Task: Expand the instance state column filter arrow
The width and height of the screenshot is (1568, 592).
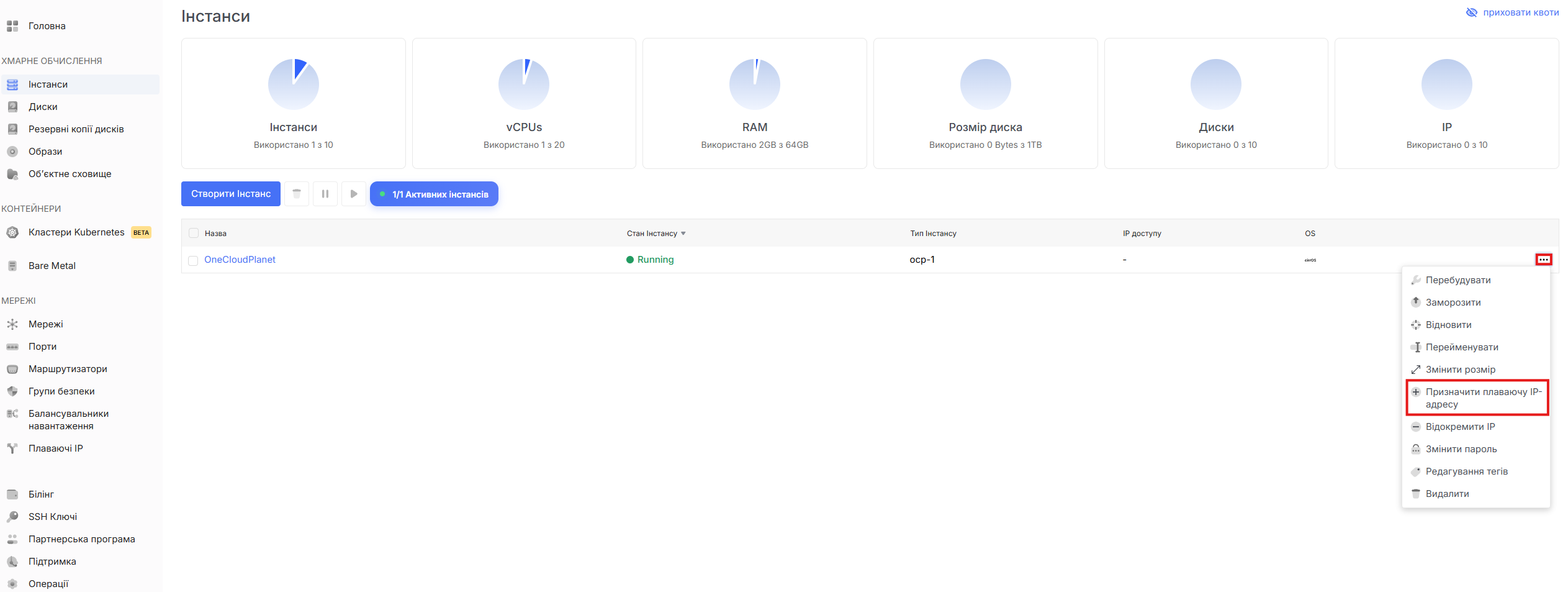Action: [683, 234]
